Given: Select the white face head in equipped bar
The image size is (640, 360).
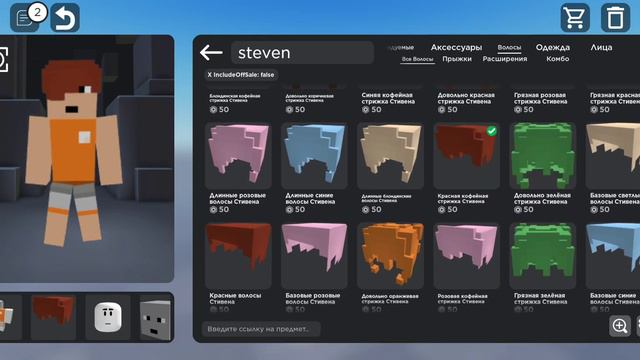Looking at the screenshot, I should click(108, 317).
